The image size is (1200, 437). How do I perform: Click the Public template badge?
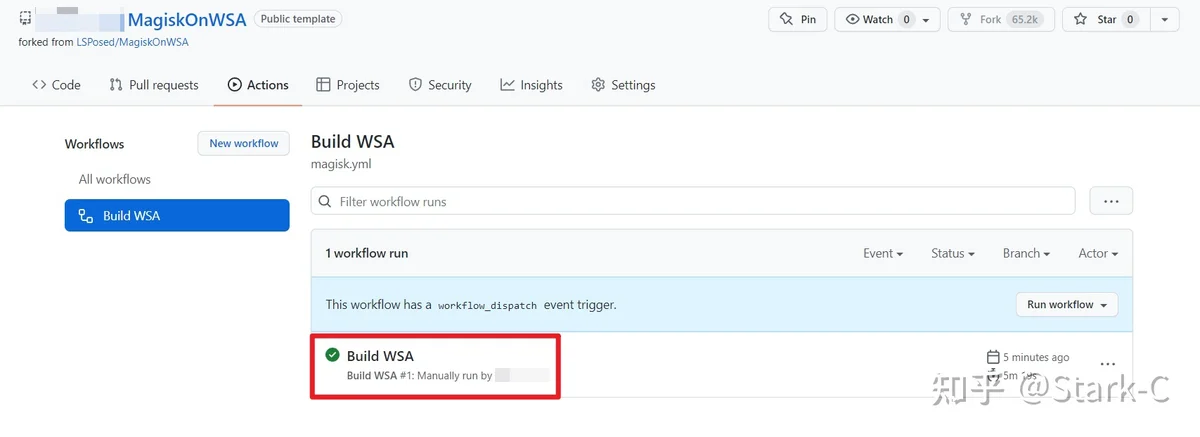pos(298,19)
